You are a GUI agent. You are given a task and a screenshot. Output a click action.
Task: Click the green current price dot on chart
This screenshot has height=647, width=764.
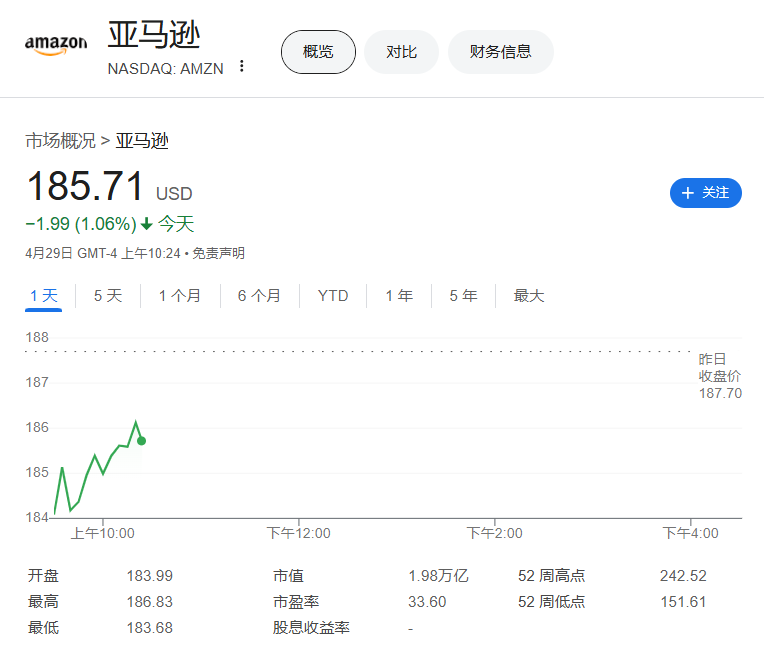[x=141, y=441]
